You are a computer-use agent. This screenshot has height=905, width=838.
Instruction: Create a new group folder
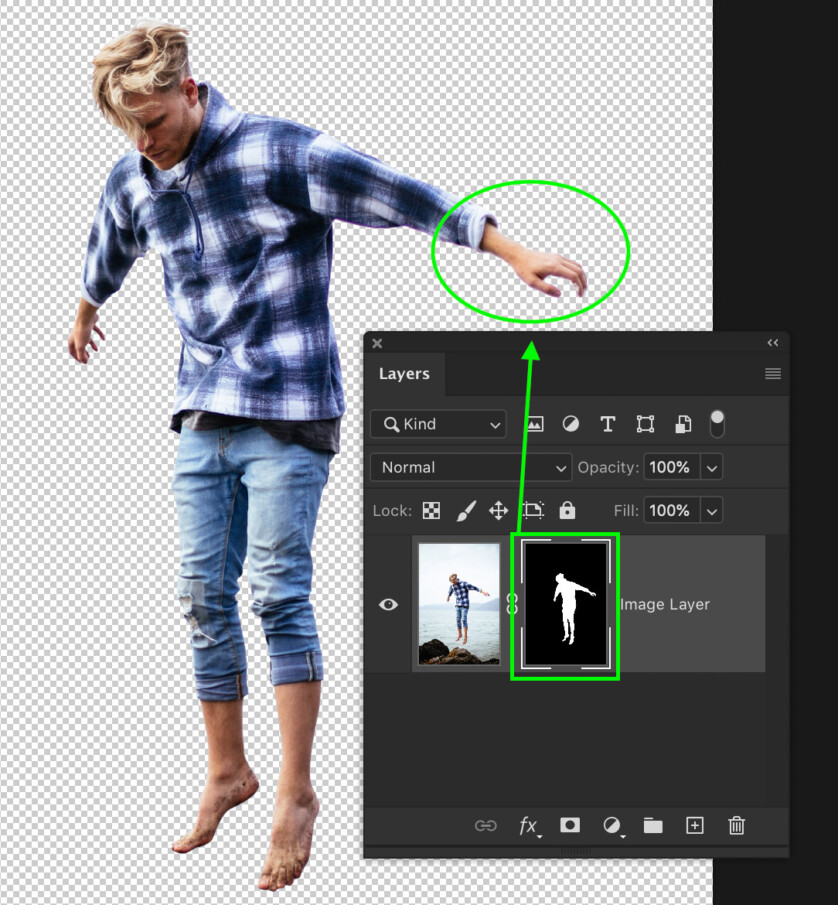(652, 825)
